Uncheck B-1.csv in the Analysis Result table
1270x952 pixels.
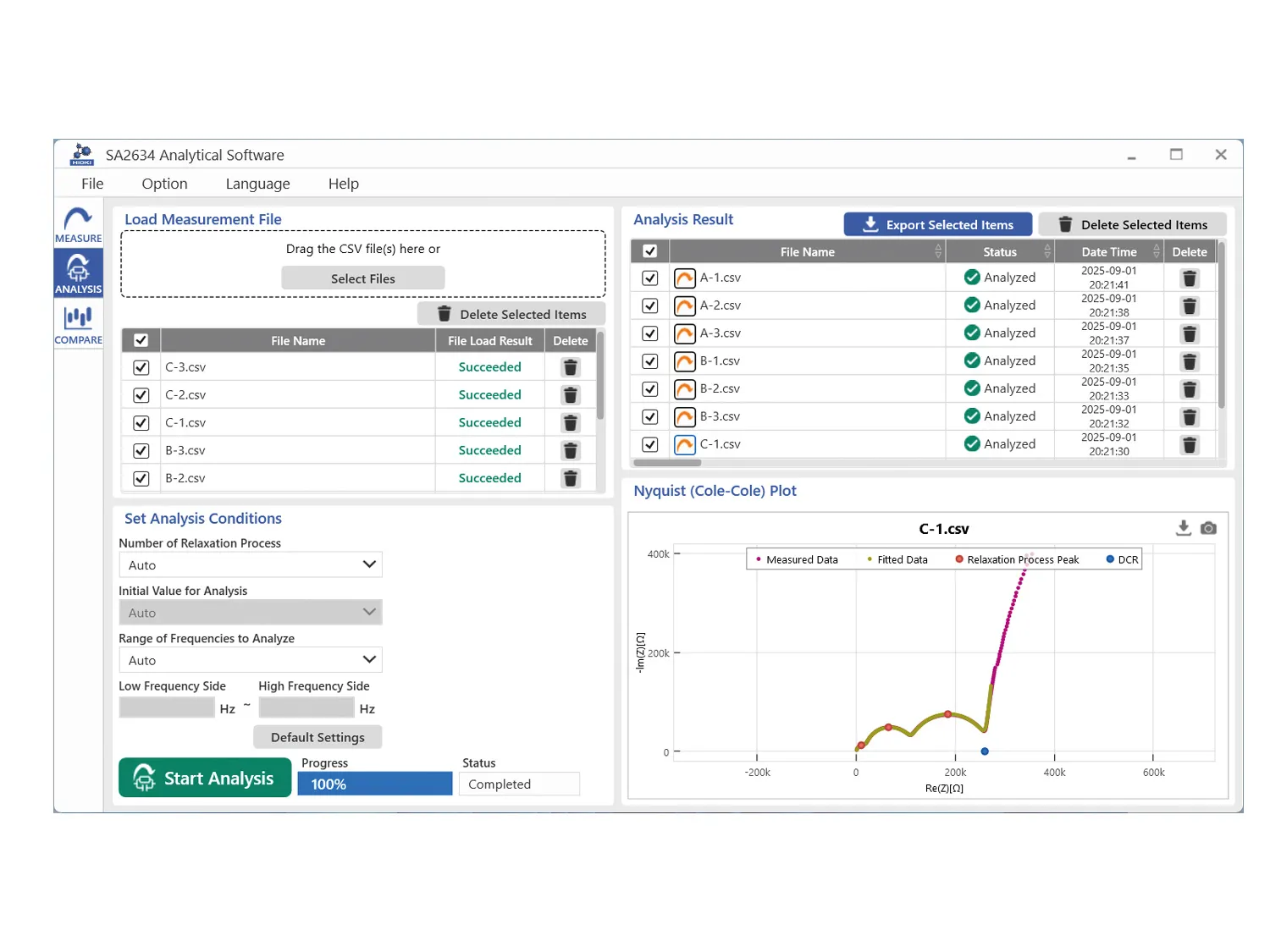(x=650, y=361)
